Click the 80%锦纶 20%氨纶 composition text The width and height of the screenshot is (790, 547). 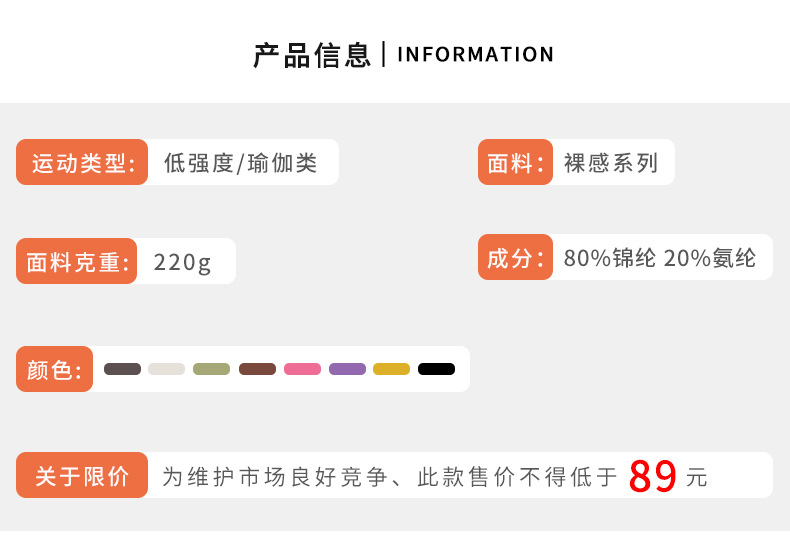[x=660, y=258]
